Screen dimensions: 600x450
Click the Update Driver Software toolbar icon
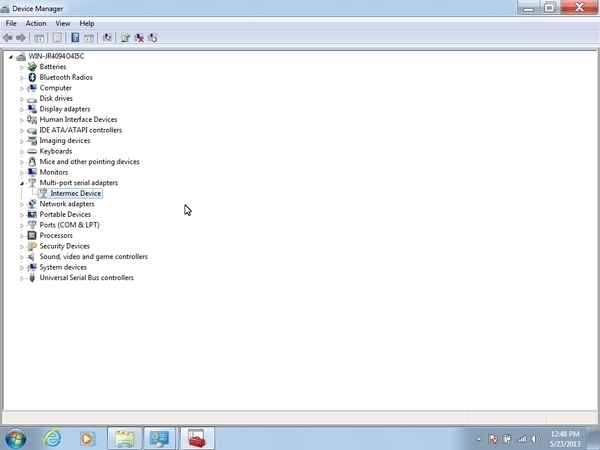pyautogui.click(x=125, y=38)
